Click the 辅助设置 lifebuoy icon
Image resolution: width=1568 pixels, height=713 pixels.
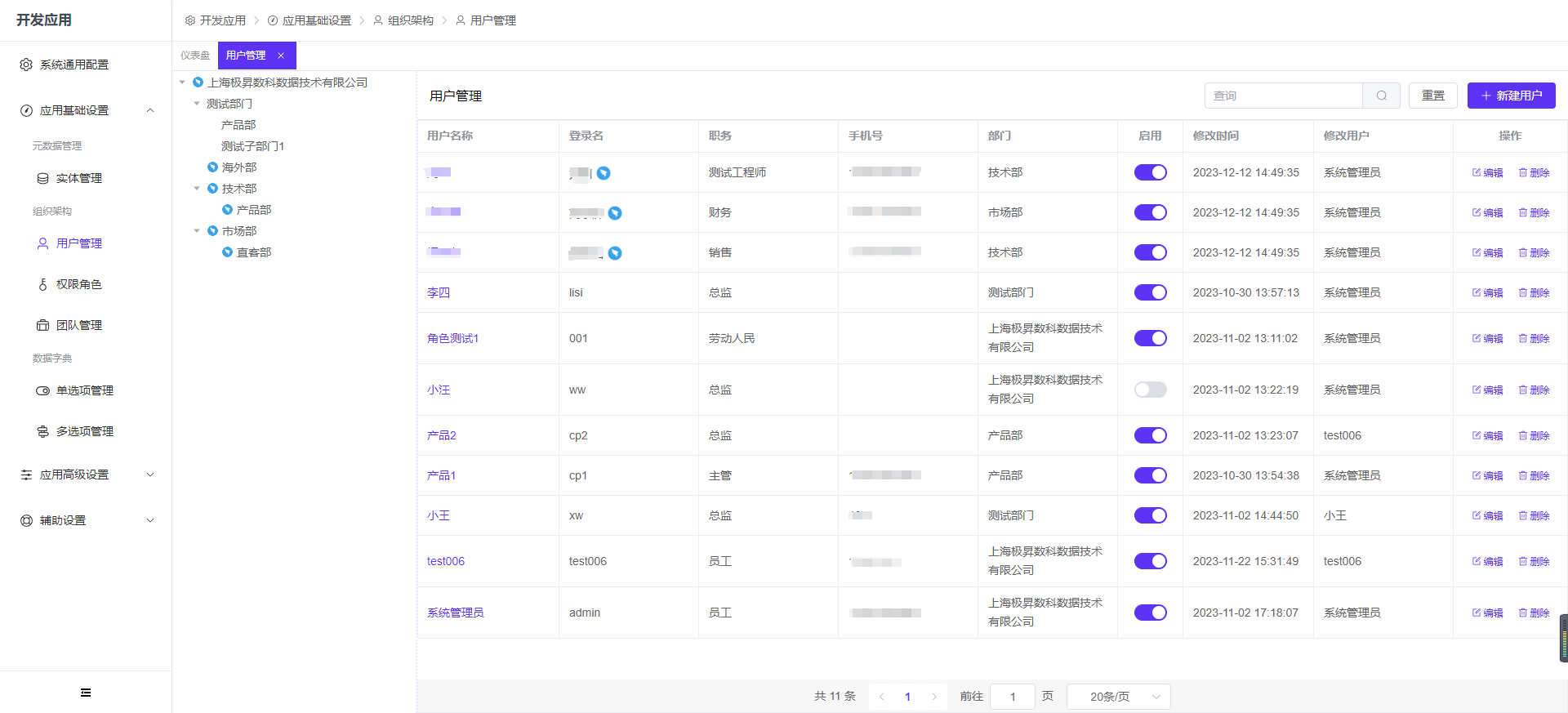(x=26, y=520)
